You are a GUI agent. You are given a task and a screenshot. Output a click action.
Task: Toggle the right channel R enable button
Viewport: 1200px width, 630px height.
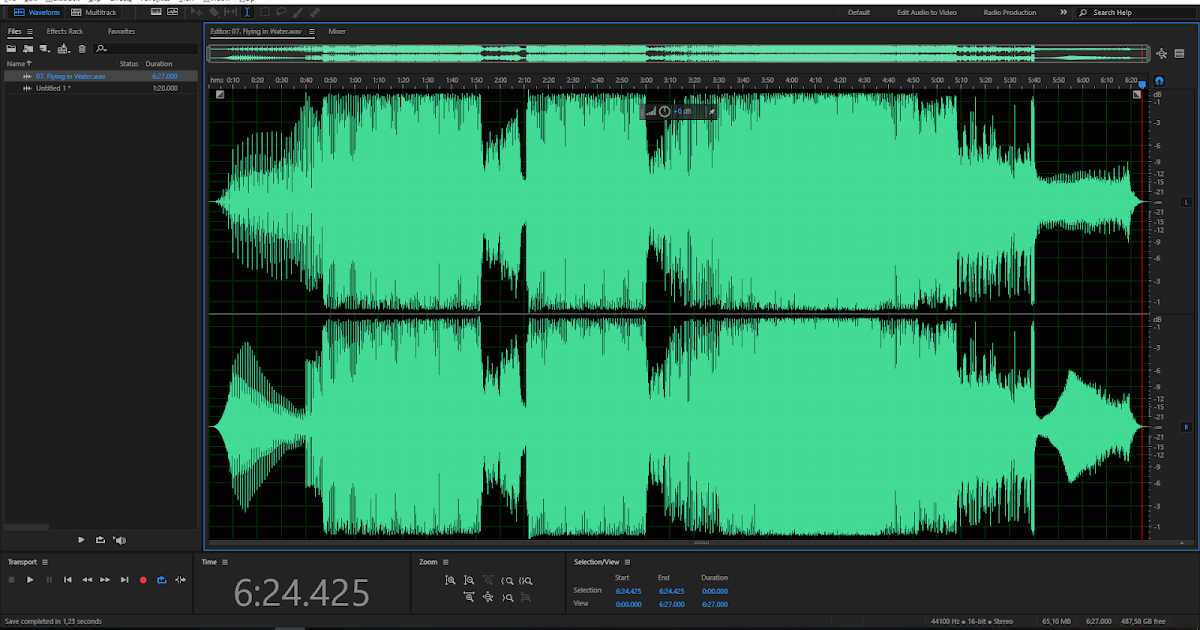pos(1186,427)
